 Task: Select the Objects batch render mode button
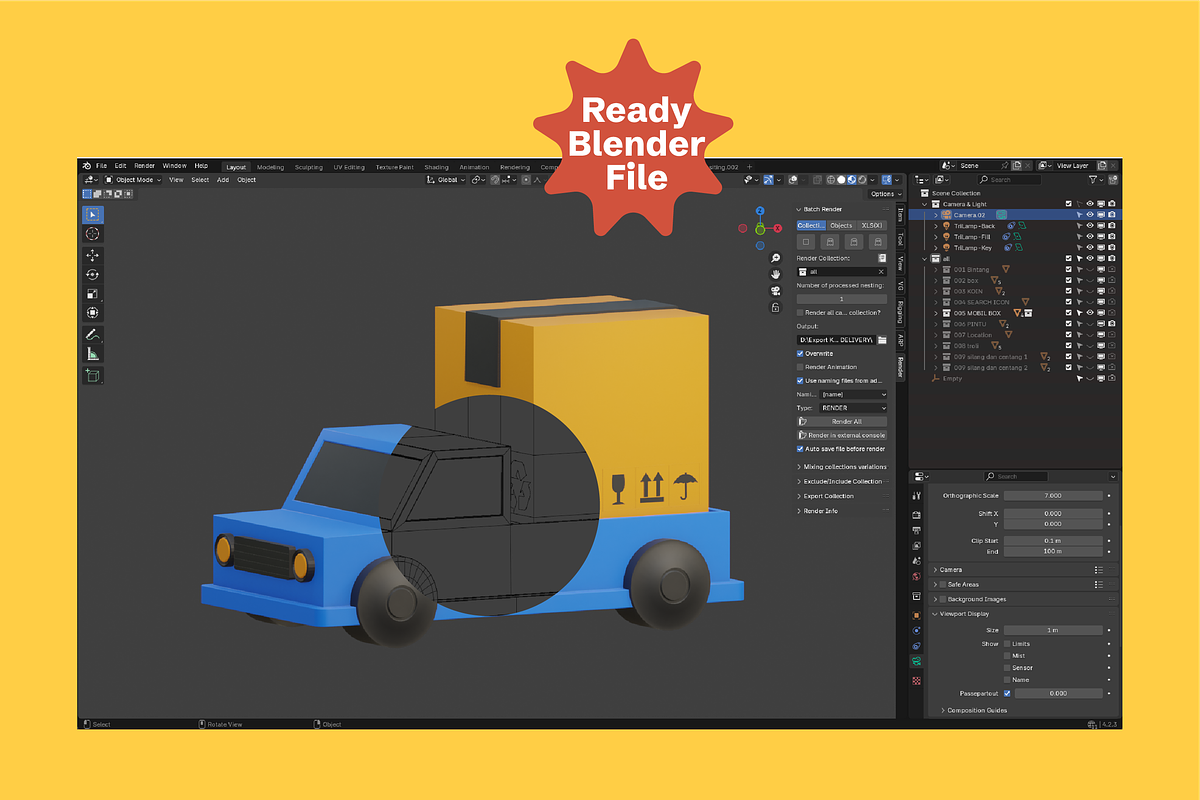[x=842, y=225]
